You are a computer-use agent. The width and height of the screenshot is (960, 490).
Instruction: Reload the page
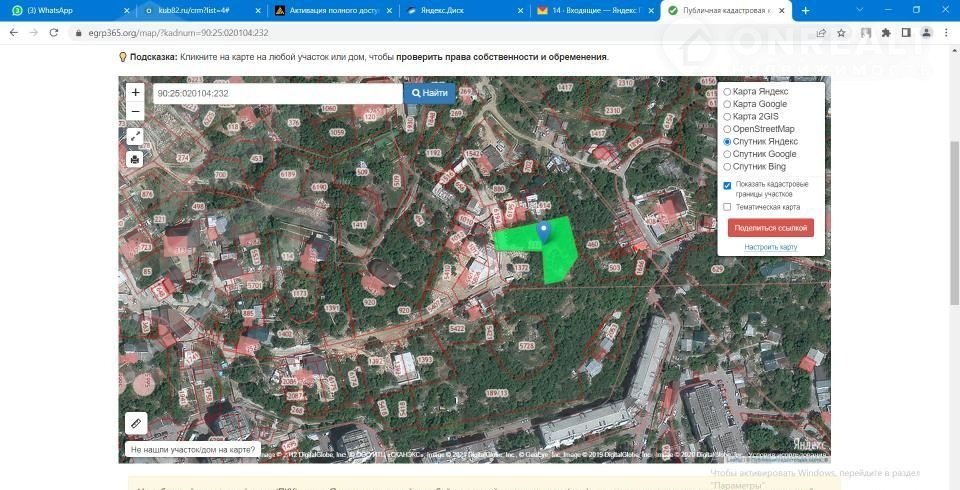tap(56, 33)
